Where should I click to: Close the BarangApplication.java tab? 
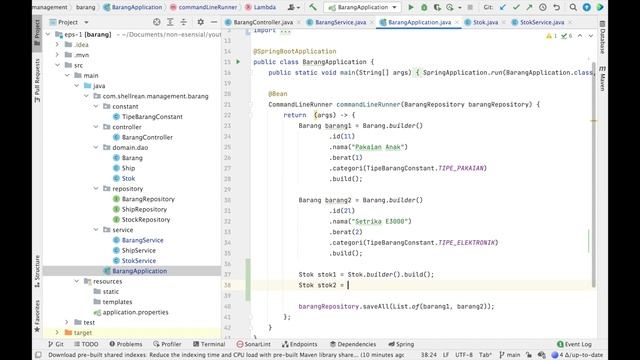(456, 22)
